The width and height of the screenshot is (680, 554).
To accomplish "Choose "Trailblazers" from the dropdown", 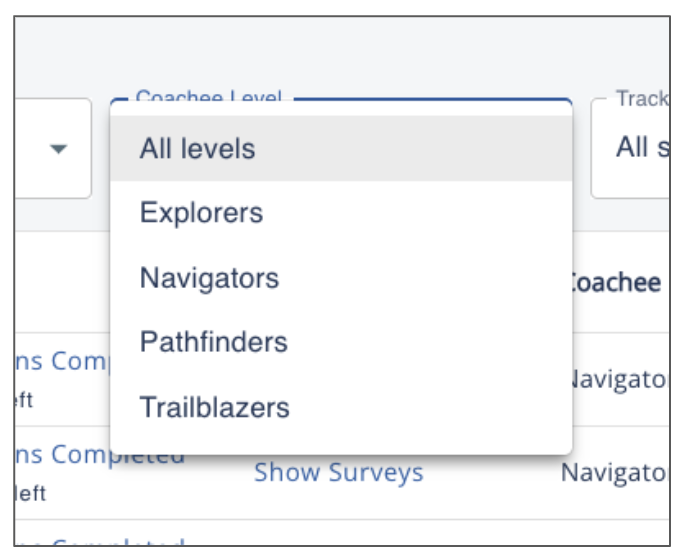I will 214,407.
